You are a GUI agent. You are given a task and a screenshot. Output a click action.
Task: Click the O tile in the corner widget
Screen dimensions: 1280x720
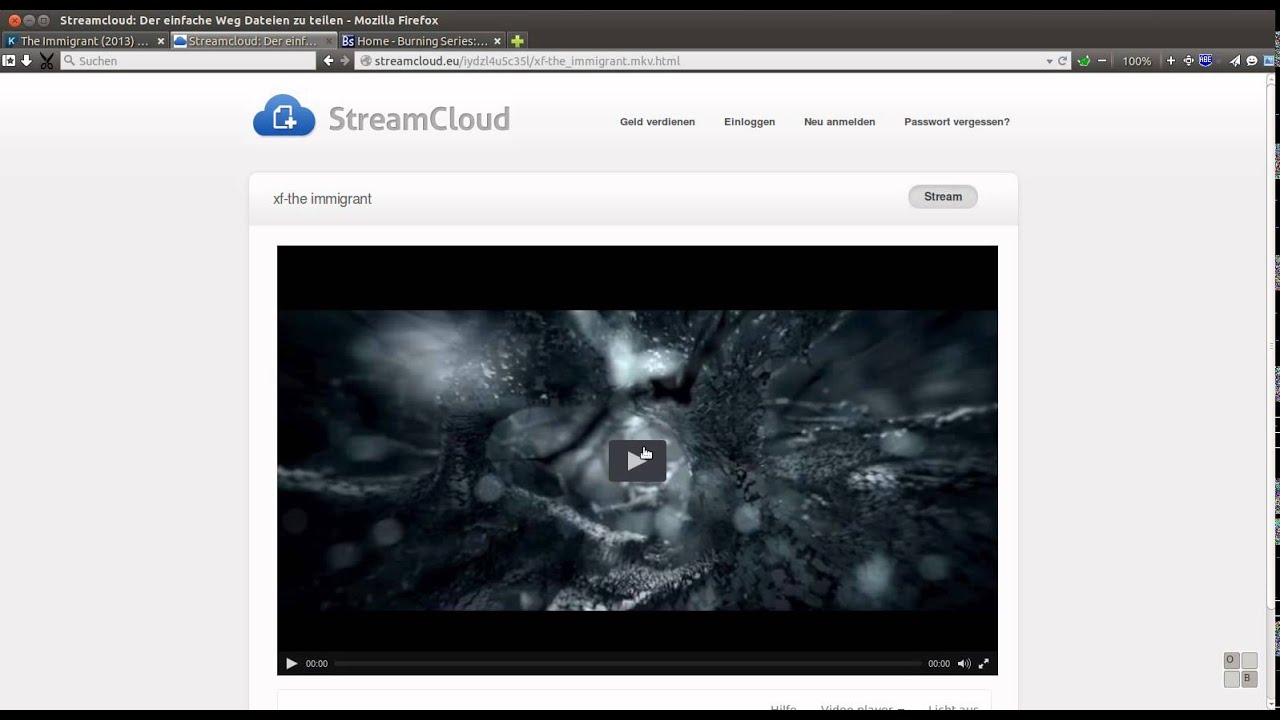coord(1231,660)
